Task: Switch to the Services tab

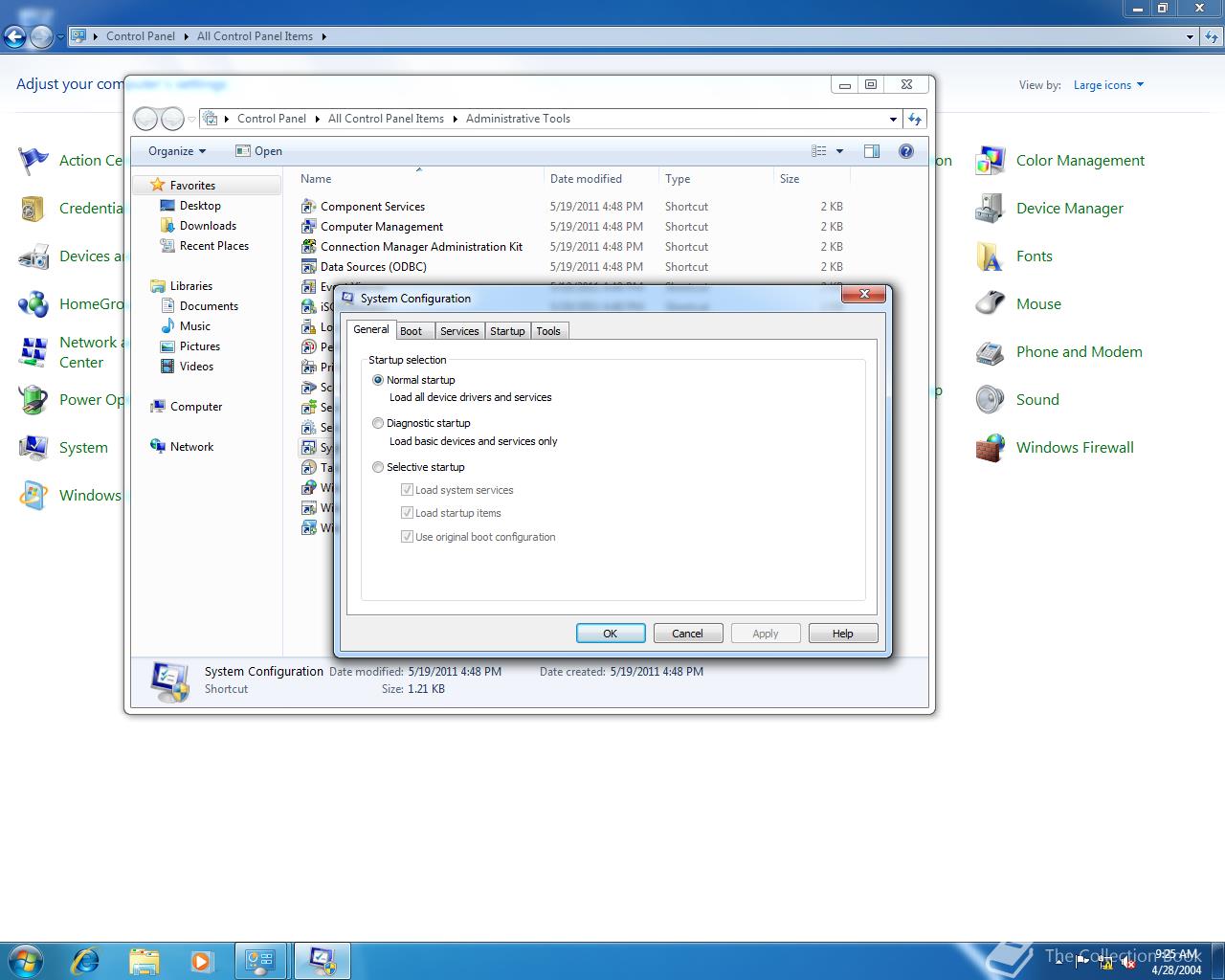Action: [x=459, y=331]
